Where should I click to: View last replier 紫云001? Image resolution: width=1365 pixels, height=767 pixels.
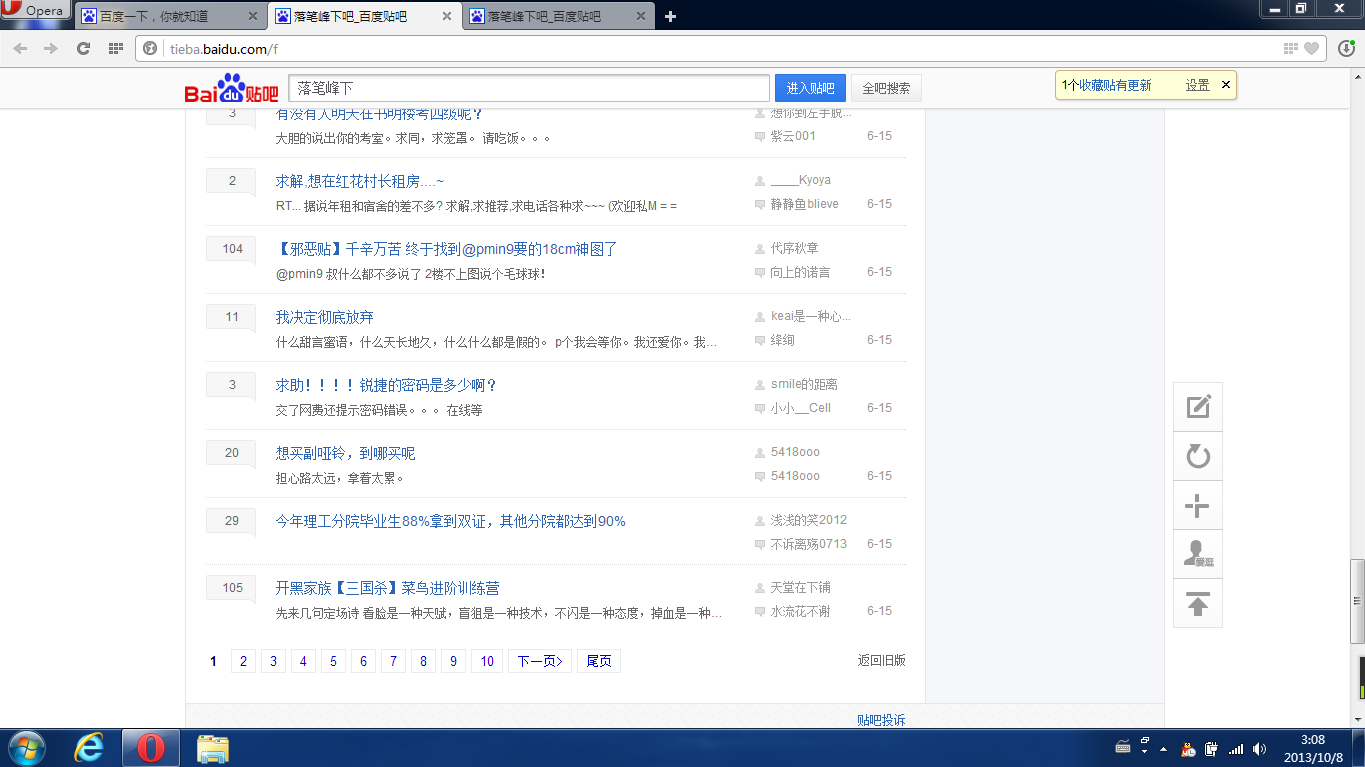click(793, 136)
